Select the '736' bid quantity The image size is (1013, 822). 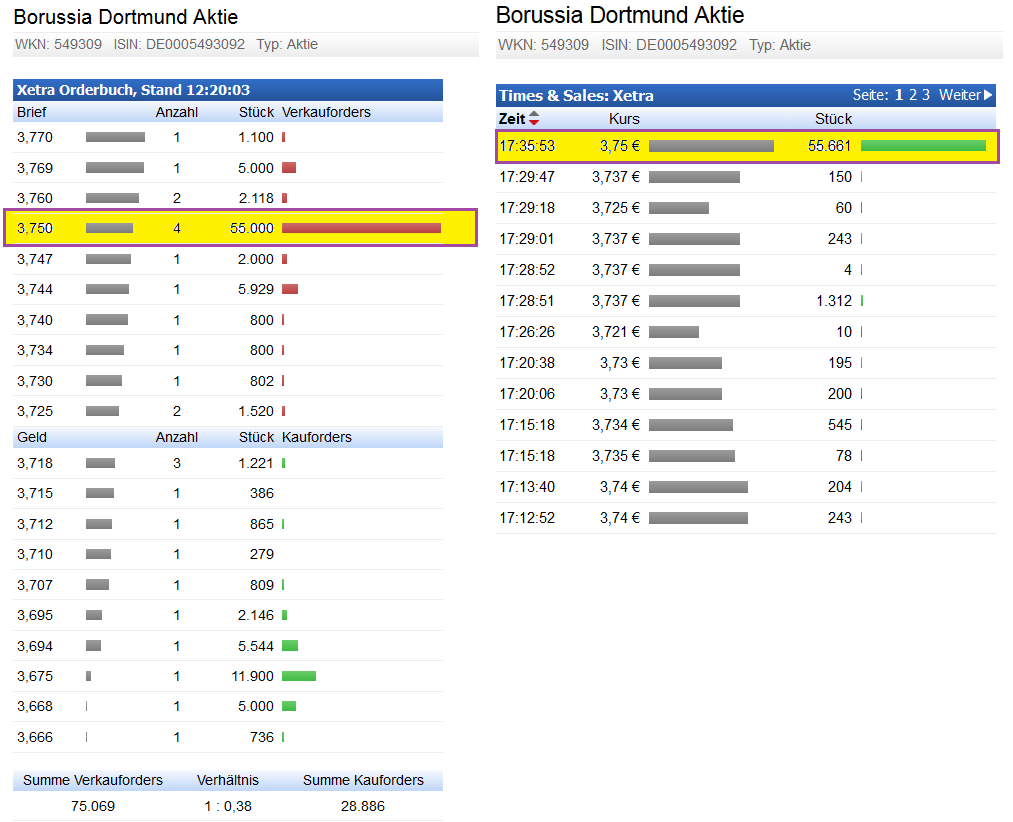pos(262,737)
